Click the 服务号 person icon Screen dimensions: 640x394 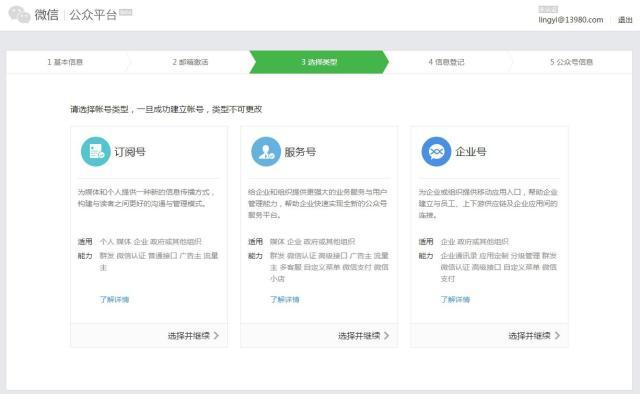tap(266, 151)
